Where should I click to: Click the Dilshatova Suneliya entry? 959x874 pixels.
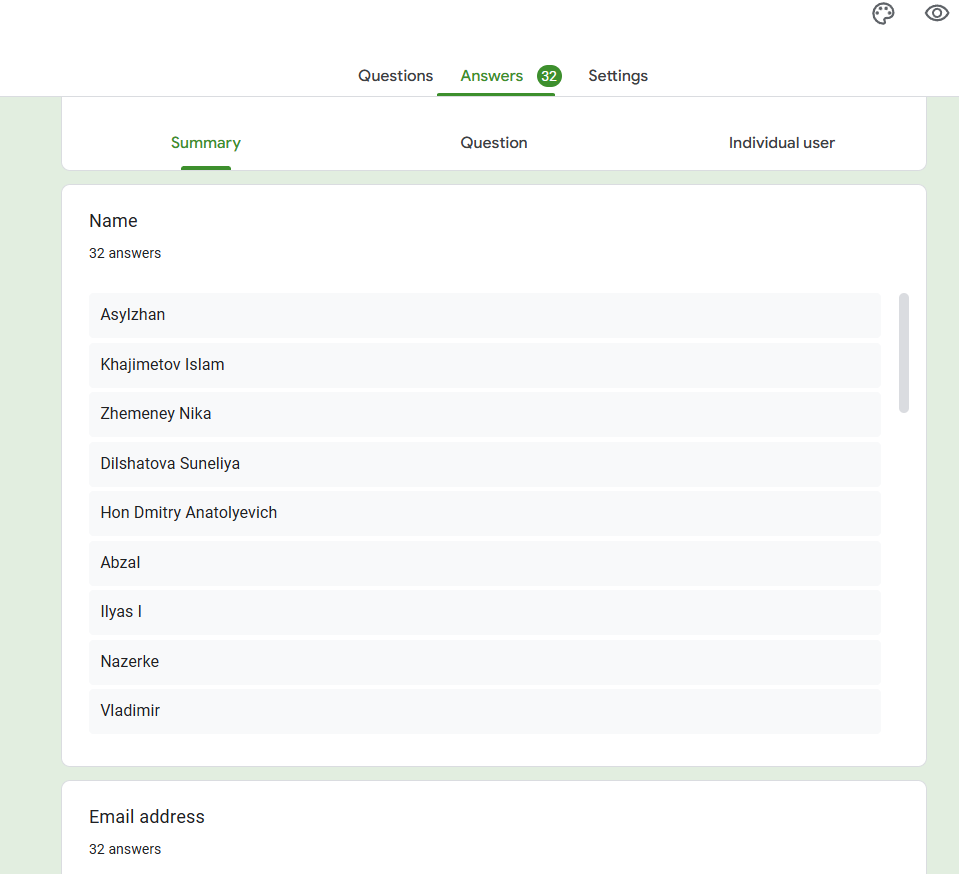[x=484, y=464]
